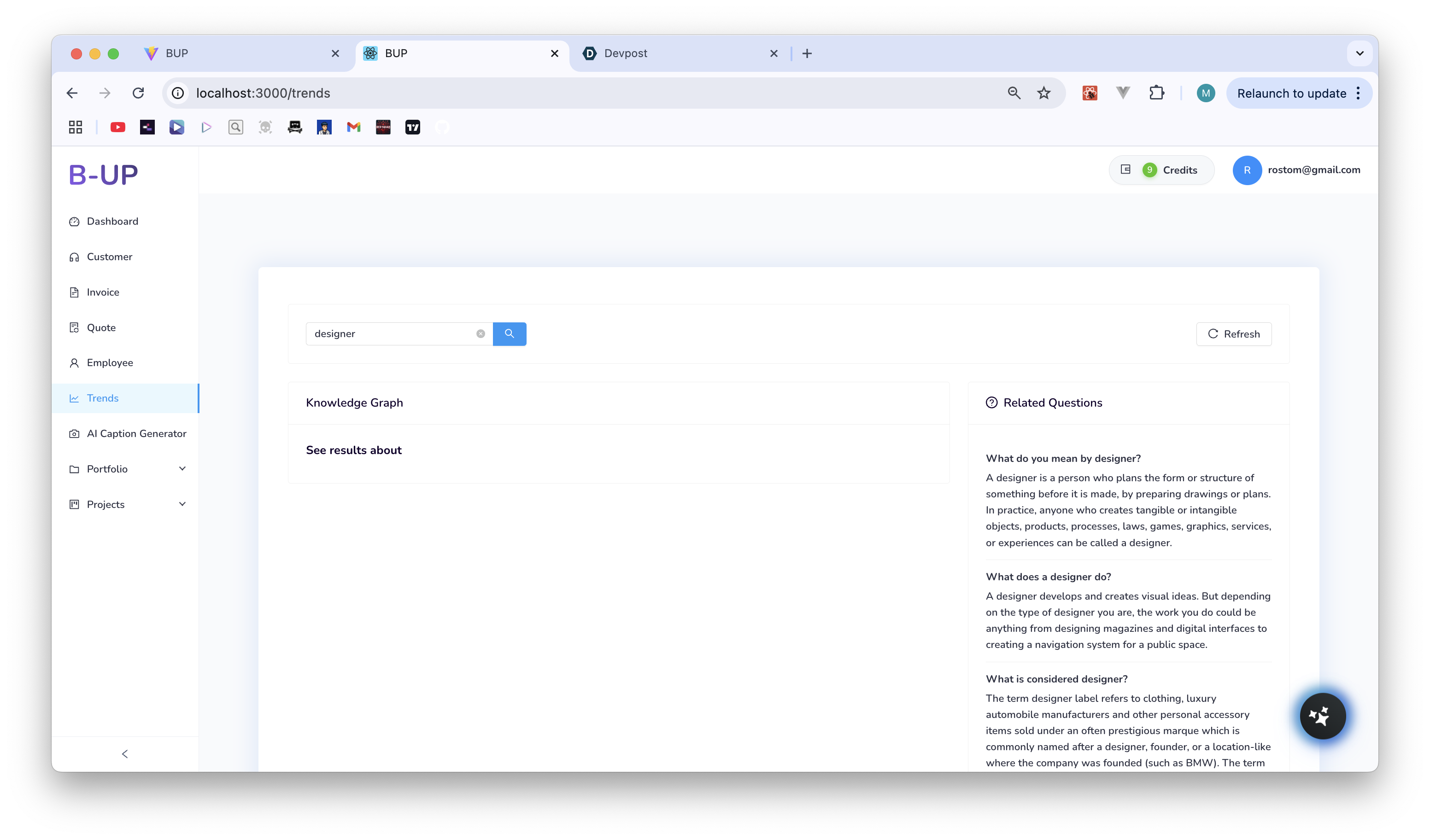This screenshot has height=840, width=1430.
Task: Open the Invoice menu item
Action: (x=103, y=292)
